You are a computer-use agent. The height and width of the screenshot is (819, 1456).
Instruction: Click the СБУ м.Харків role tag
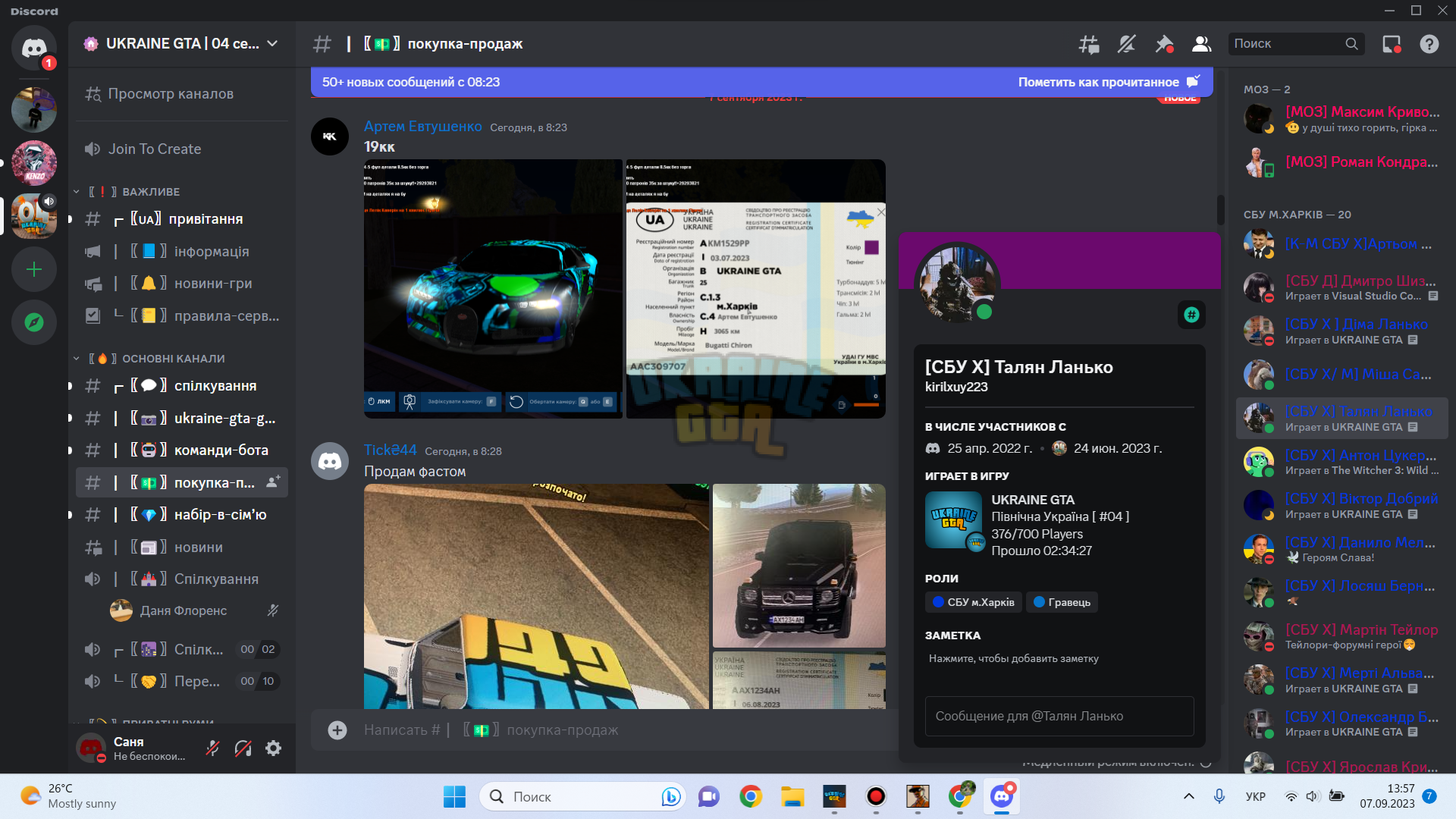[x=974, y=602]
